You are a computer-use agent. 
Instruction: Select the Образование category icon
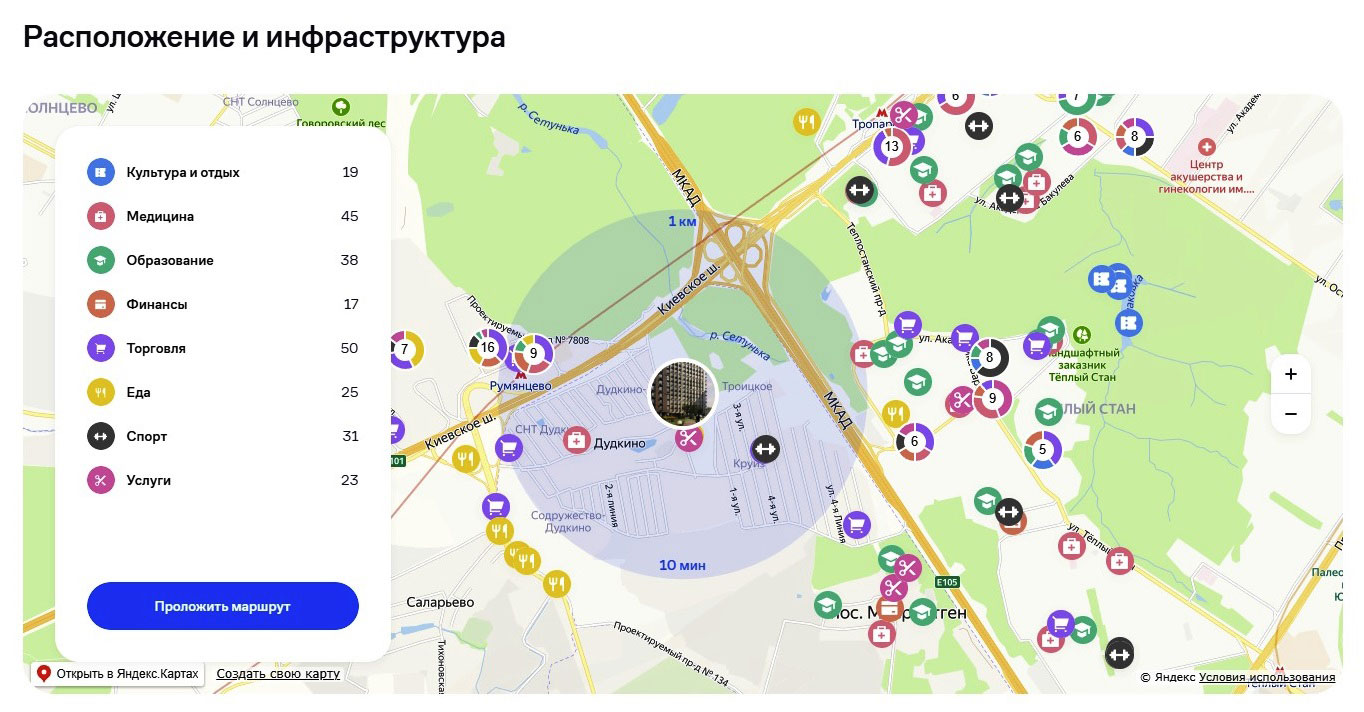[101, 260]
